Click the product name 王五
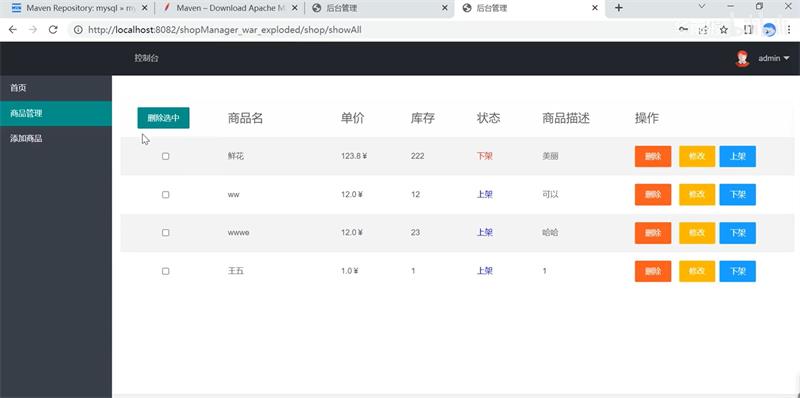The width and height of the screenshot is (800, 398). (236, 271)
